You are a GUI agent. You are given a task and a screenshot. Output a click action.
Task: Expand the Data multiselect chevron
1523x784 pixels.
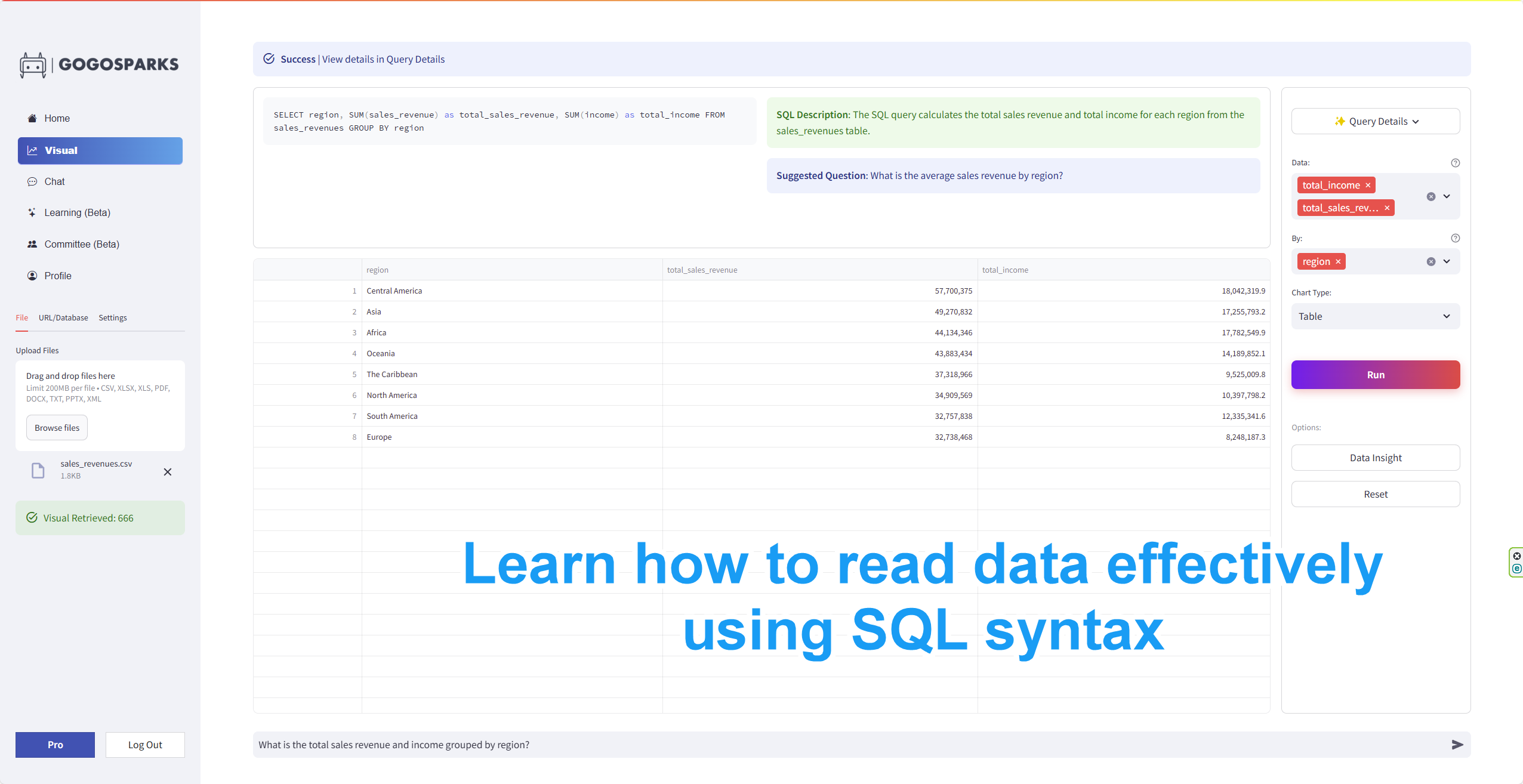[1447, 196]
